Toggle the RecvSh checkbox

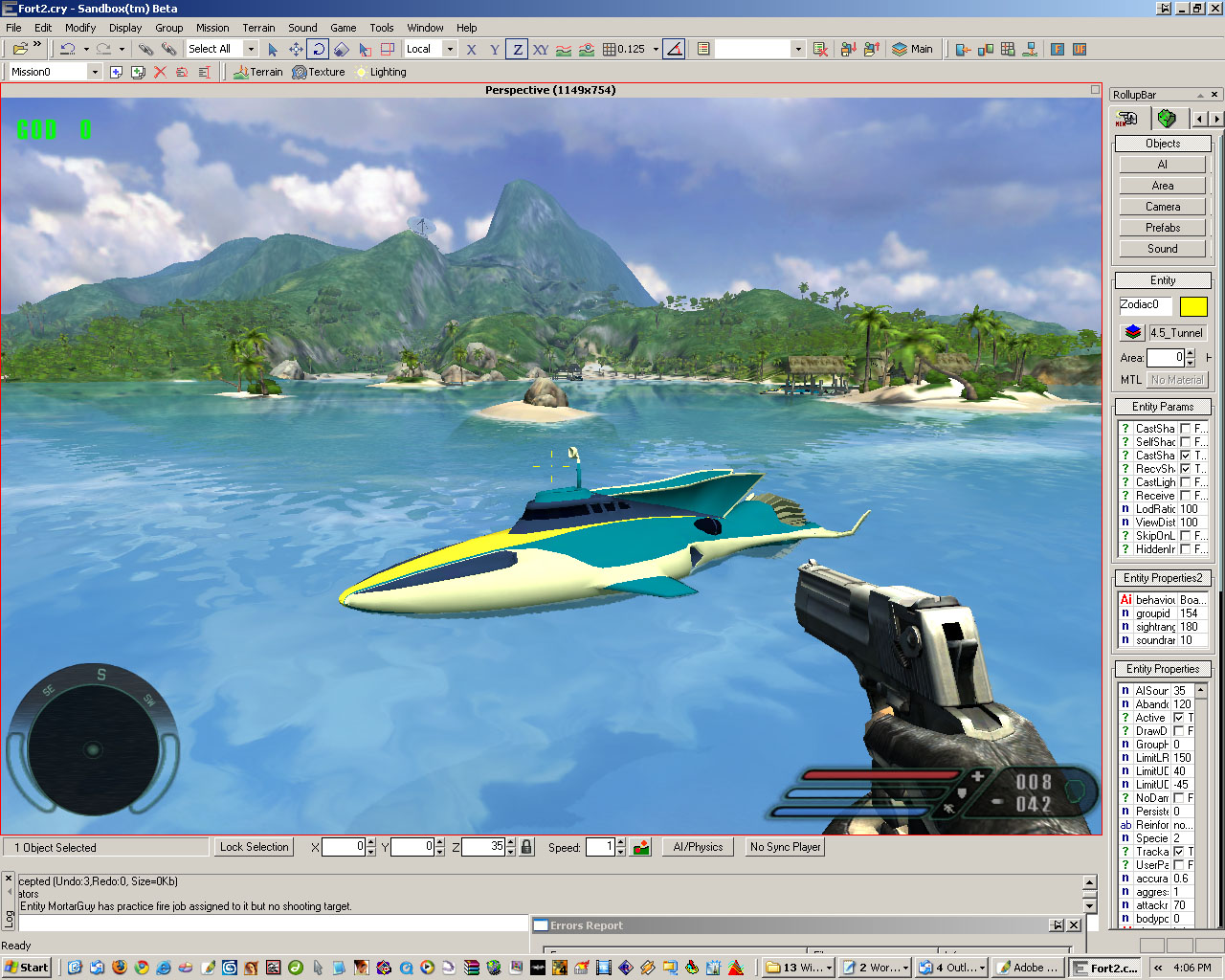click(x=1185, y=469)
